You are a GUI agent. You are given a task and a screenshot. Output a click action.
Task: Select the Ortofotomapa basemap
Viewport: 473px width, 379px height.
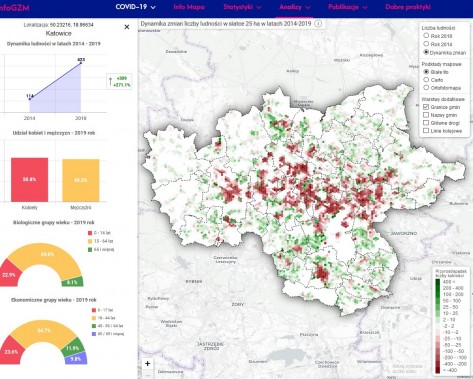[426, 88]
